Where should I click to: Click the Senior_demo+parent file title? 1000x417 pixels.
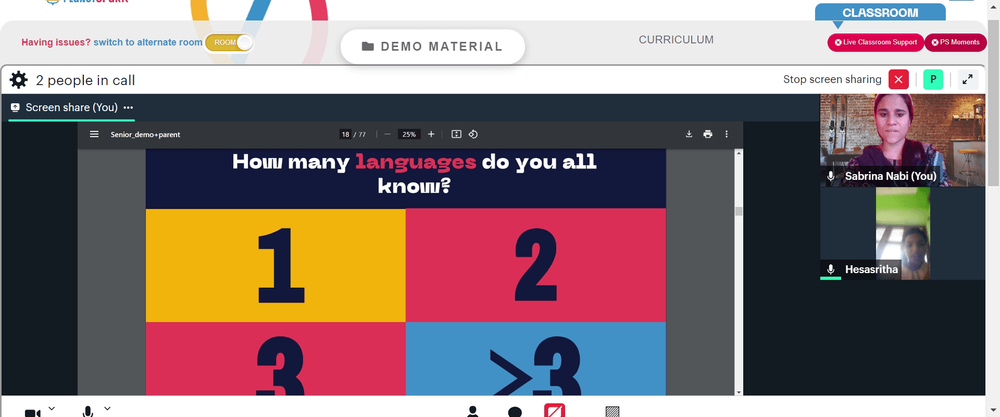pyautogui.click(x=145, y=135)
